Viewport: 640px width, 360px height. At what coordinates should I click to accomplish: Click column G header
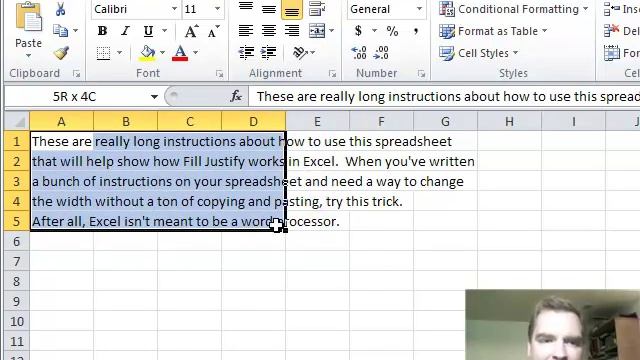click(x=445, y=122)
